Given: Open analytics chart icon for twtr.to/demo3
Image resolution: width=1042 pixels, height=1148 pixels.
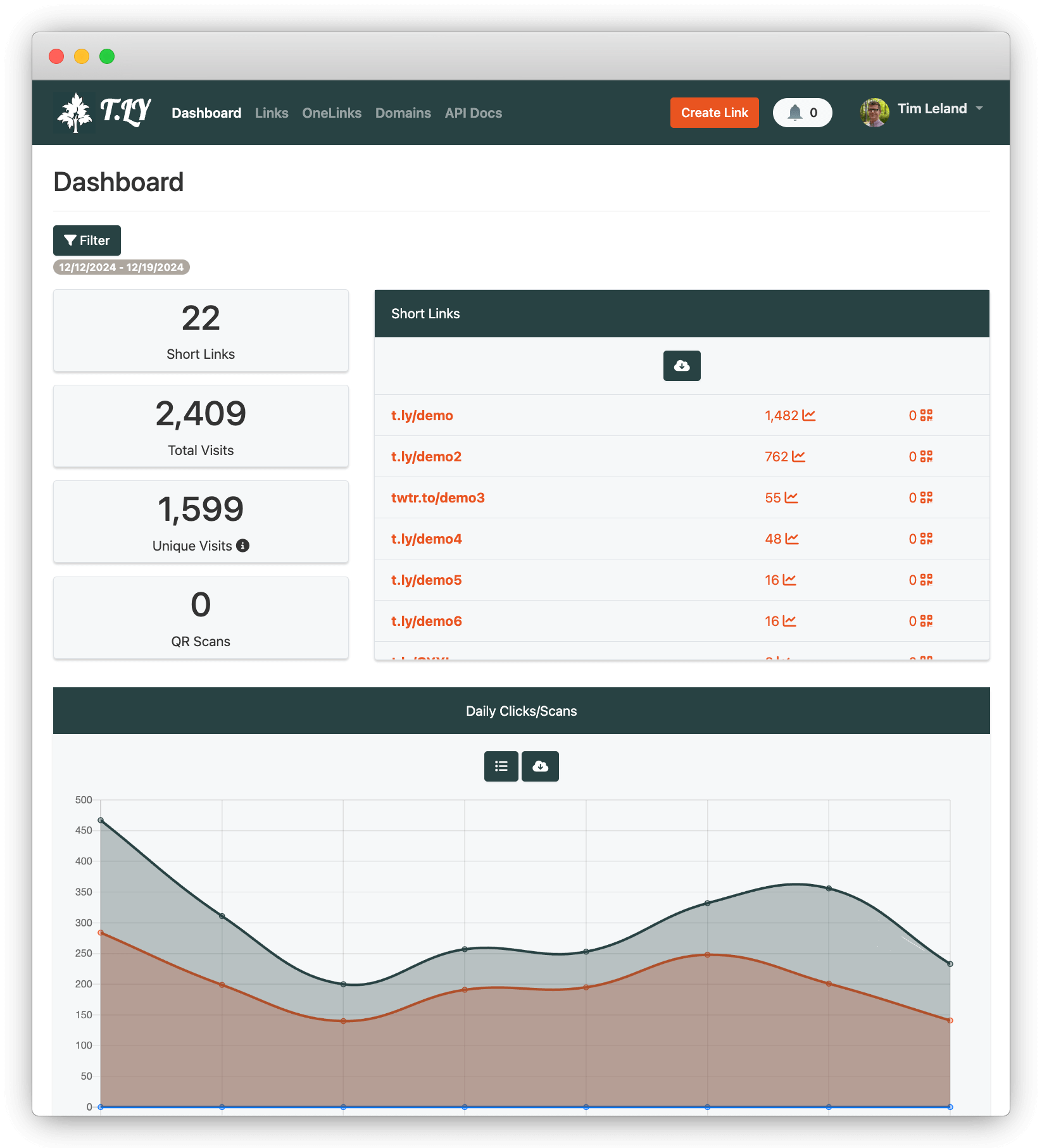Looking at the screenshot, I should 790,497.
